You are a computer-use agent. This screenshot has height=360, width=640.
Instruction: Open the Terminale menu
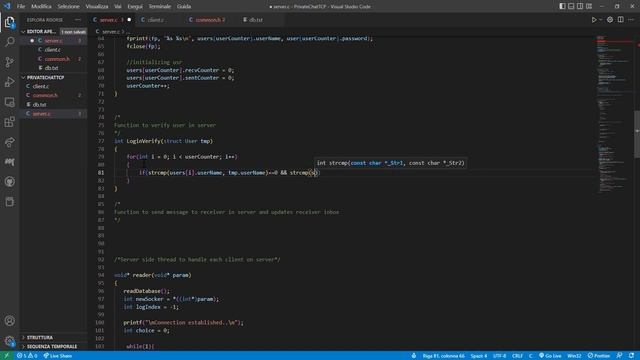160,6
